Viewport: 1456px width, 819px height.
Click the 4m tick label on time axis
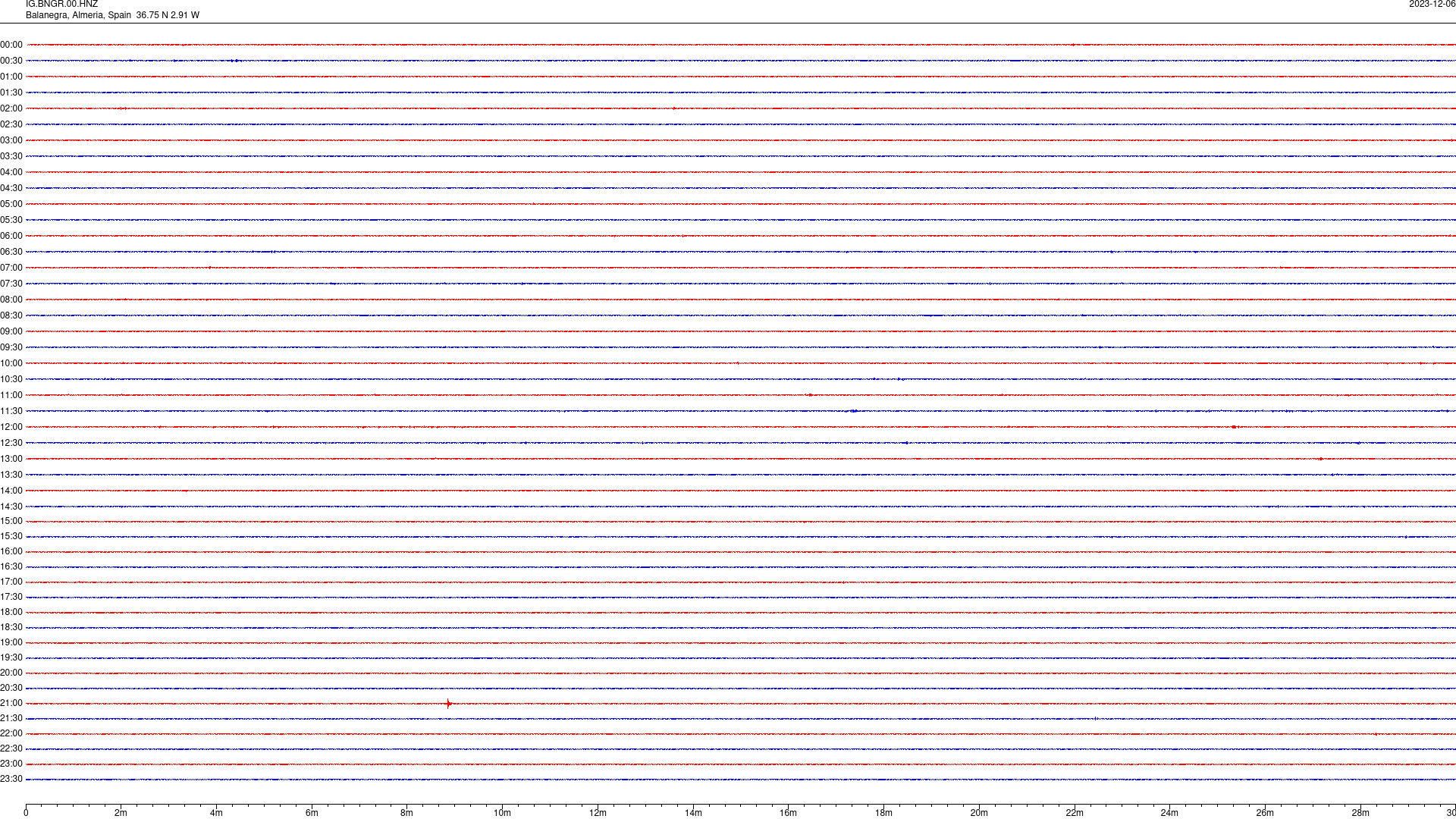216,813
